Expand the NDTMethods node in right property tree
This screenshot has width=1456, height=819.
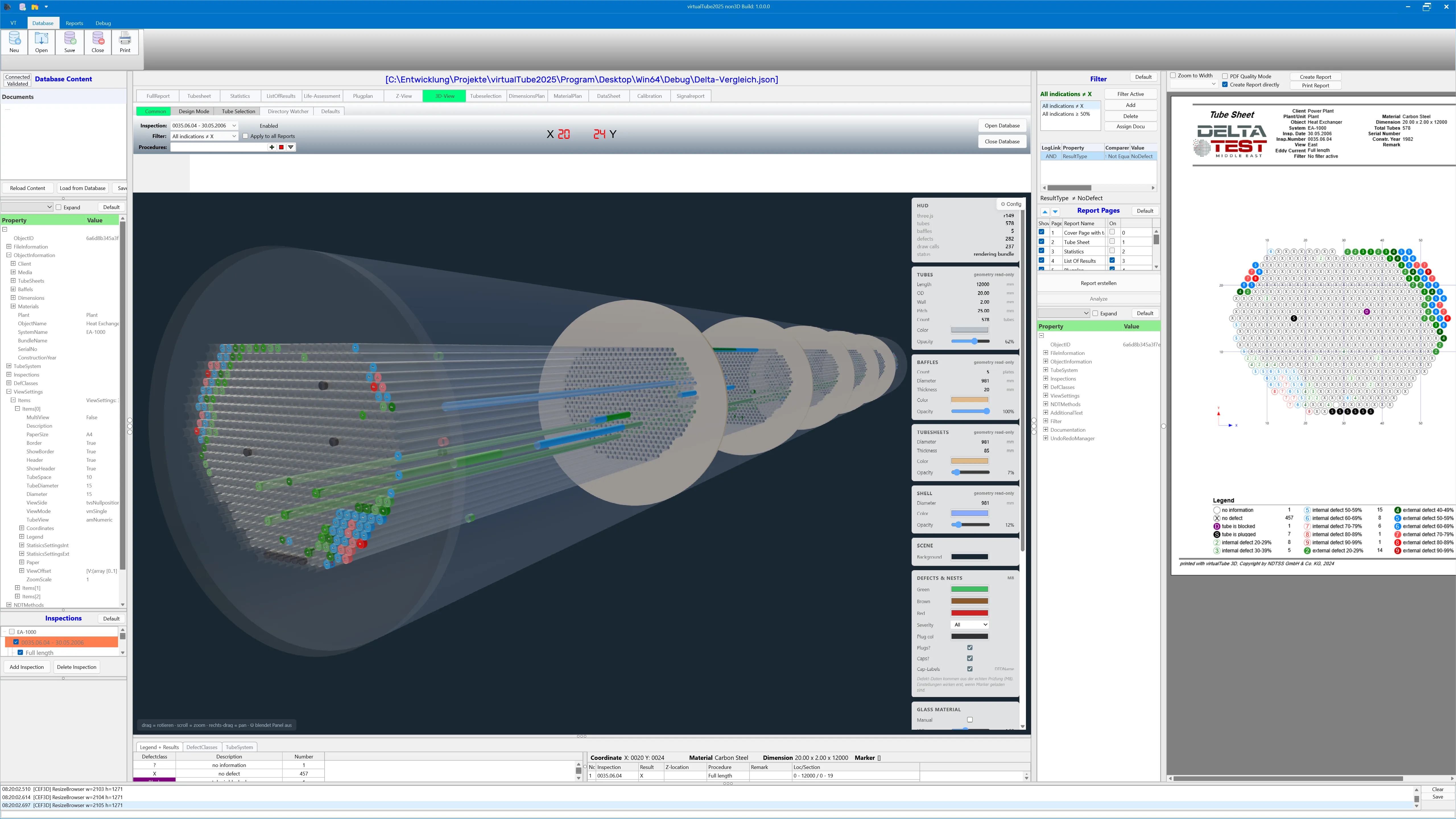click(x=1046, y=404)
